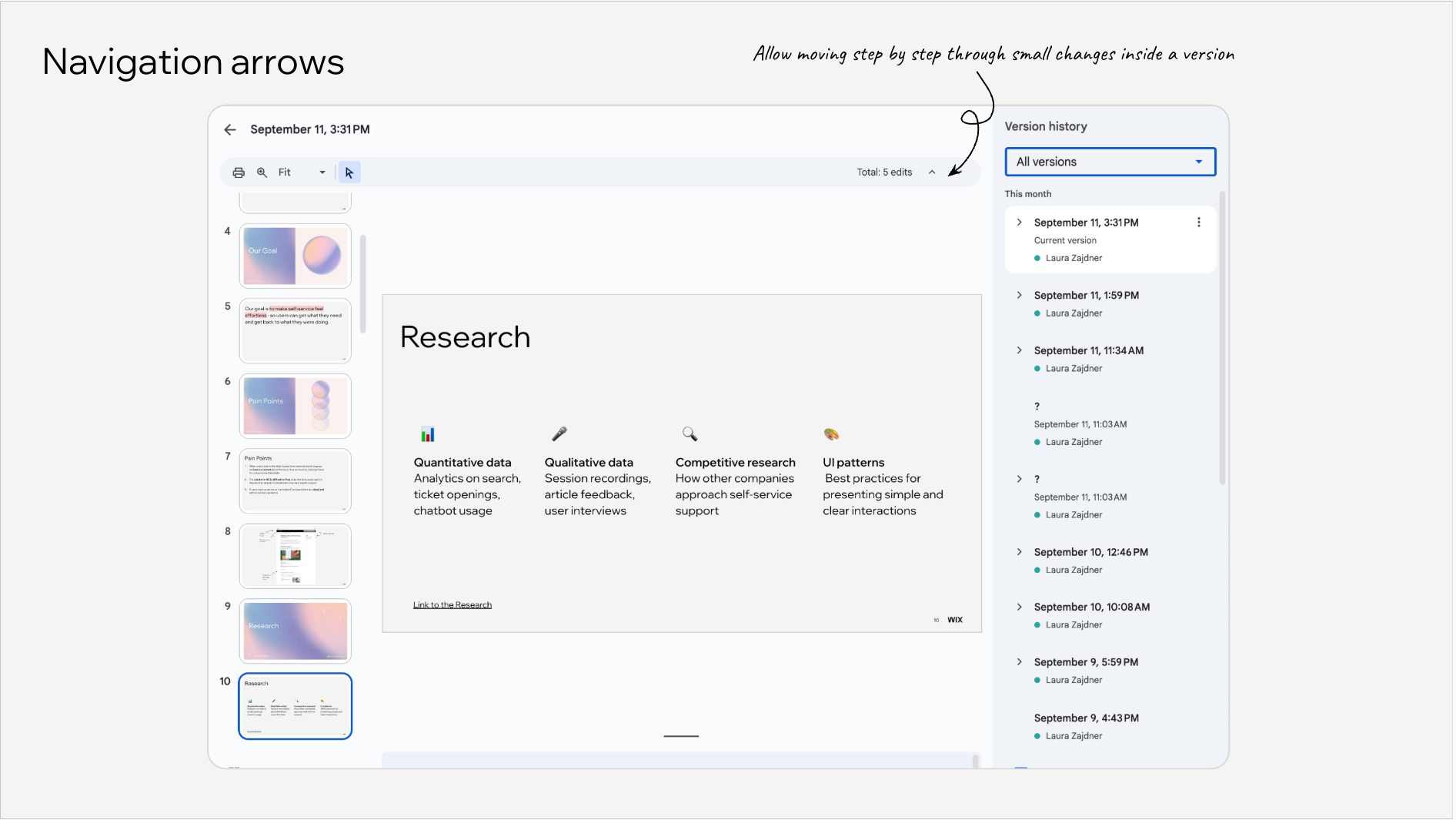
Task: Expand the September 11, 11:34 AM version
Action: (1020, 350)
